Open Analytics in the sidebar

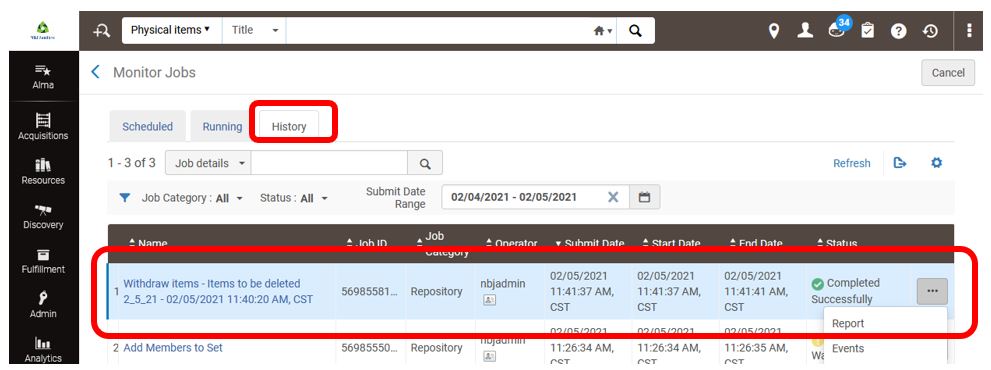(x=43, y=349)
